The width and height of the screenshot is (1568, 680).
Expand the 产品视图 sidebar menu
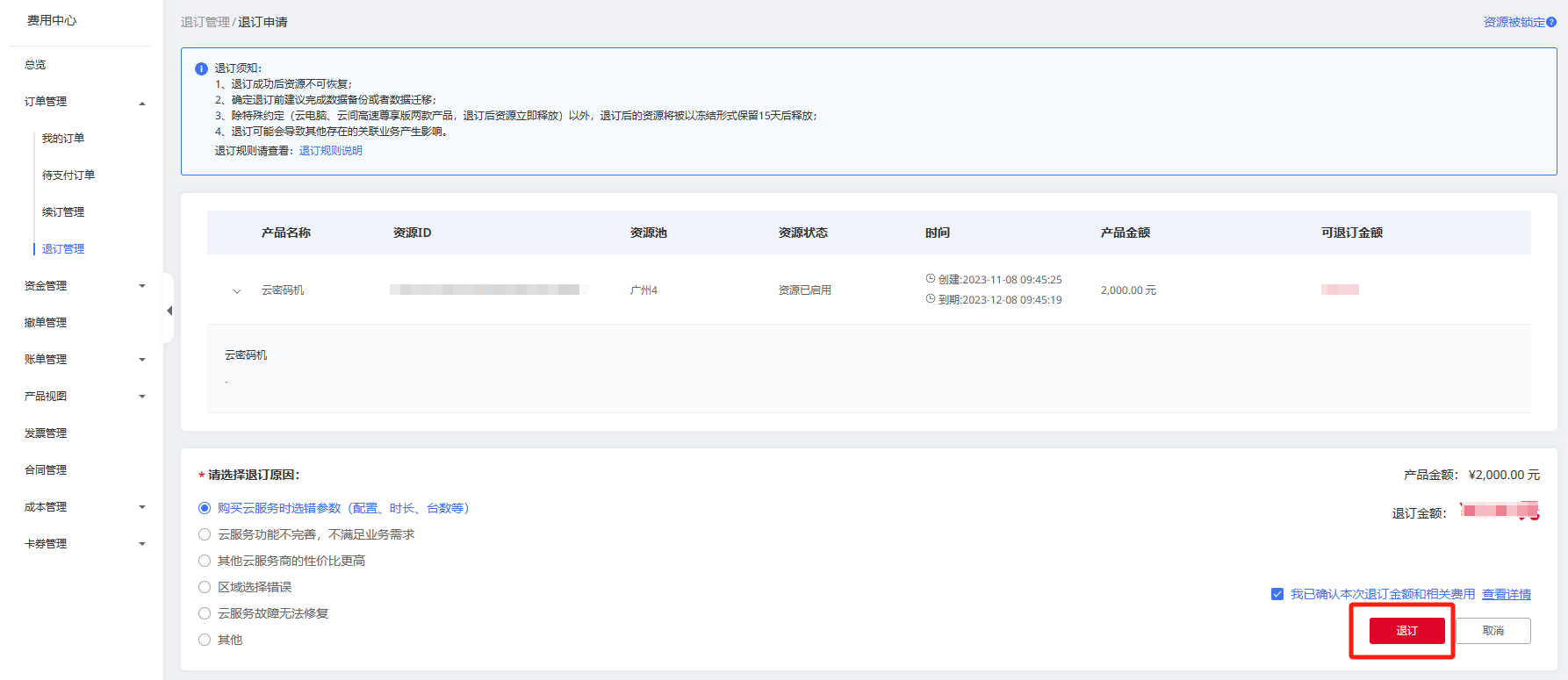(x=142, y=397)
